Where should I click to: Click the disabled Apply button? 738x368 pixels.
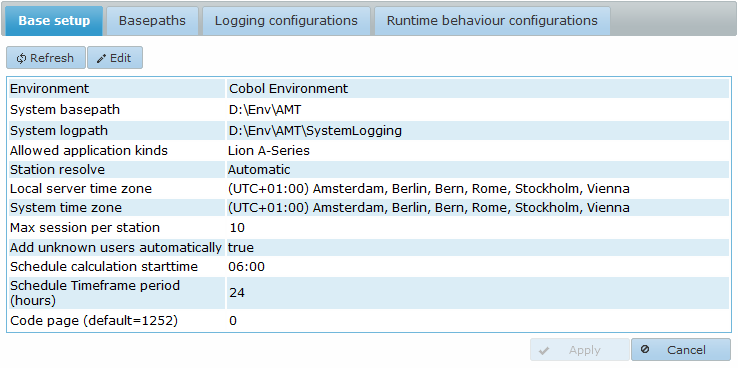[x=580, y=350]
